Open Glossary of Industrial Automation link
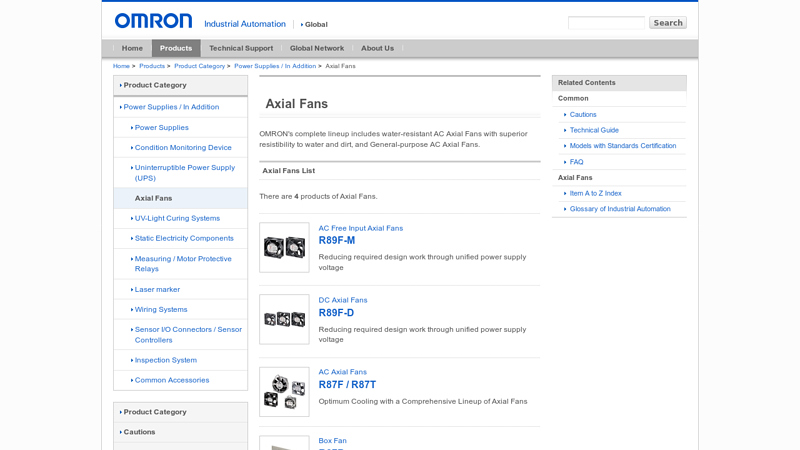800x450 pixels. click(620, 209)
